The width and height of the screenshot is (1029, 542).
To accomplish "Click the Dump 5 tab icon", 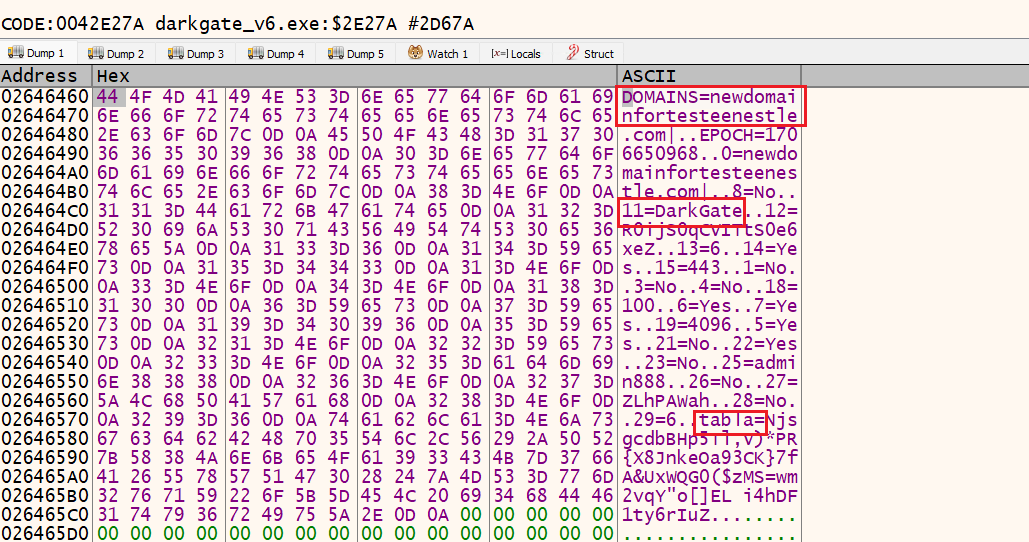I will click(x=335, y=53).
